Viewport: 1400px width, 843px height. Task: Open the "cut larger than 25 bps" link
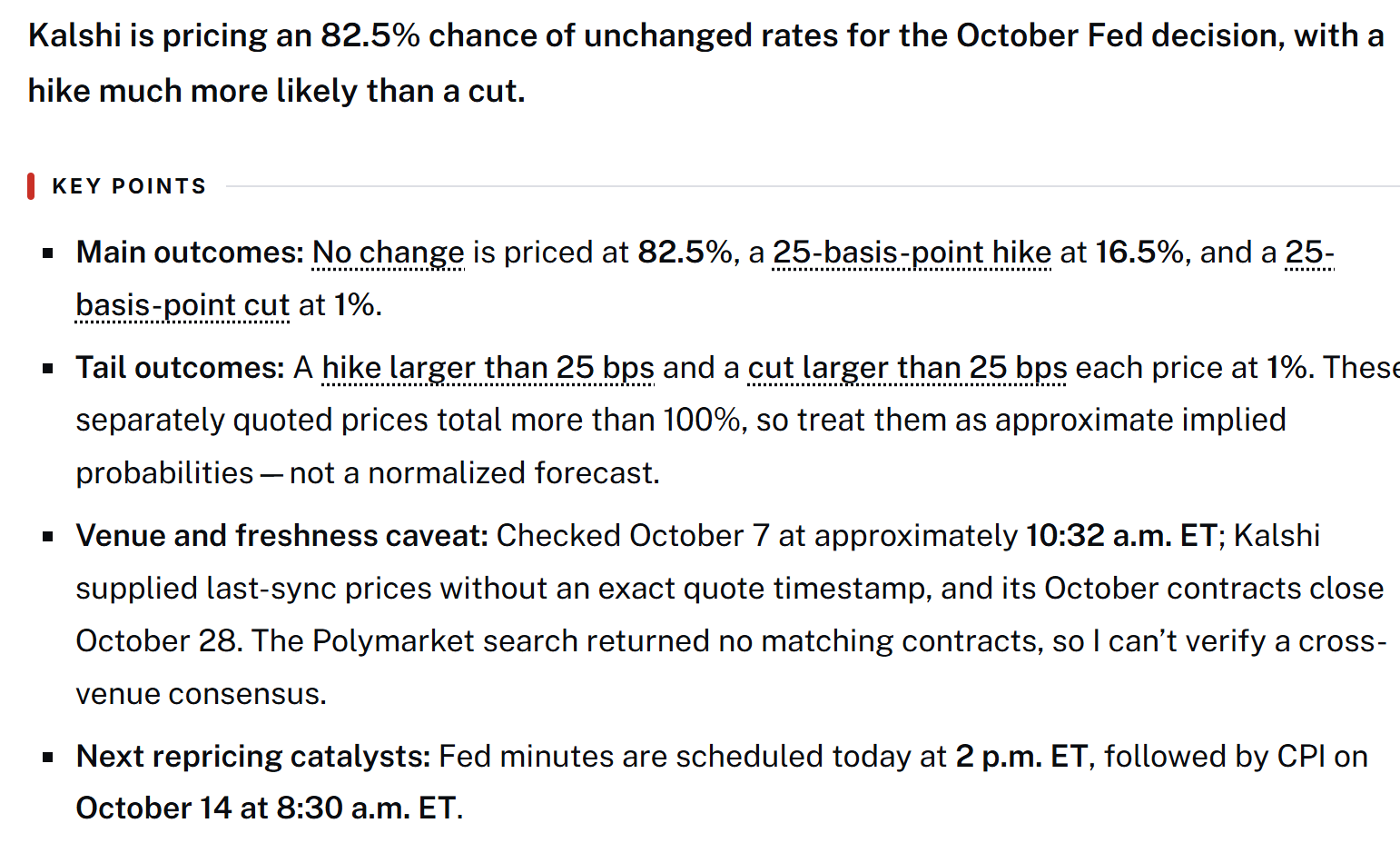click(x=907, y=368)
